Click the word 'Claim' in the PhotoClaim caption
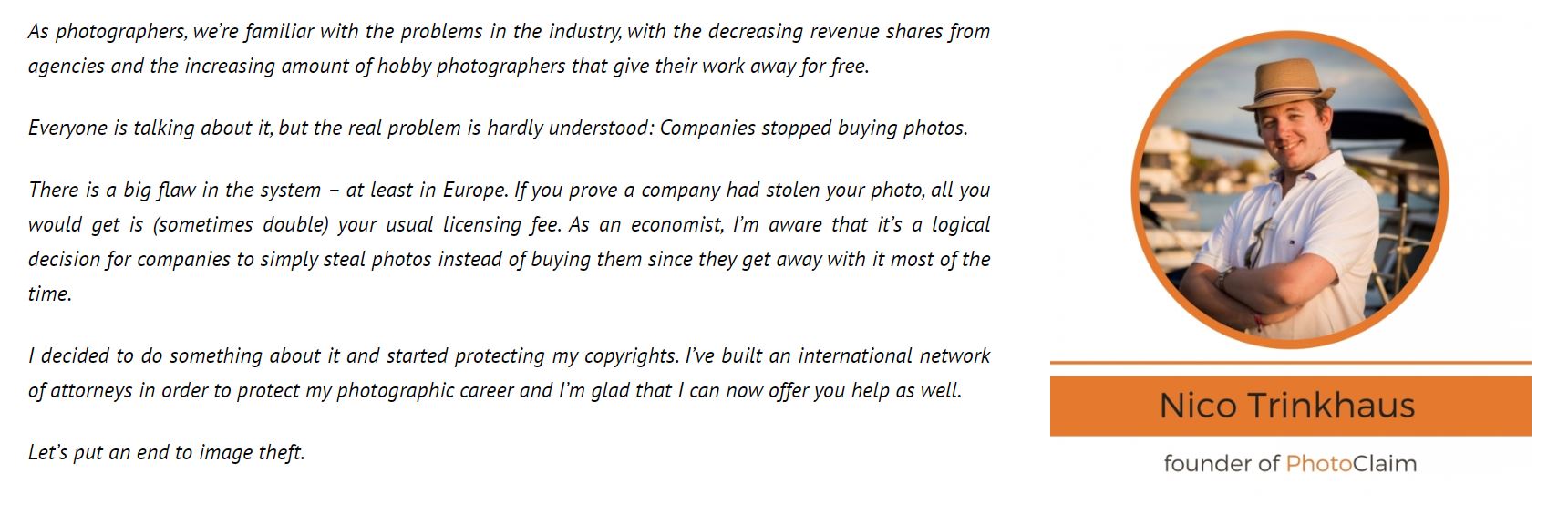1568x515 pixels. [1385, 463]
